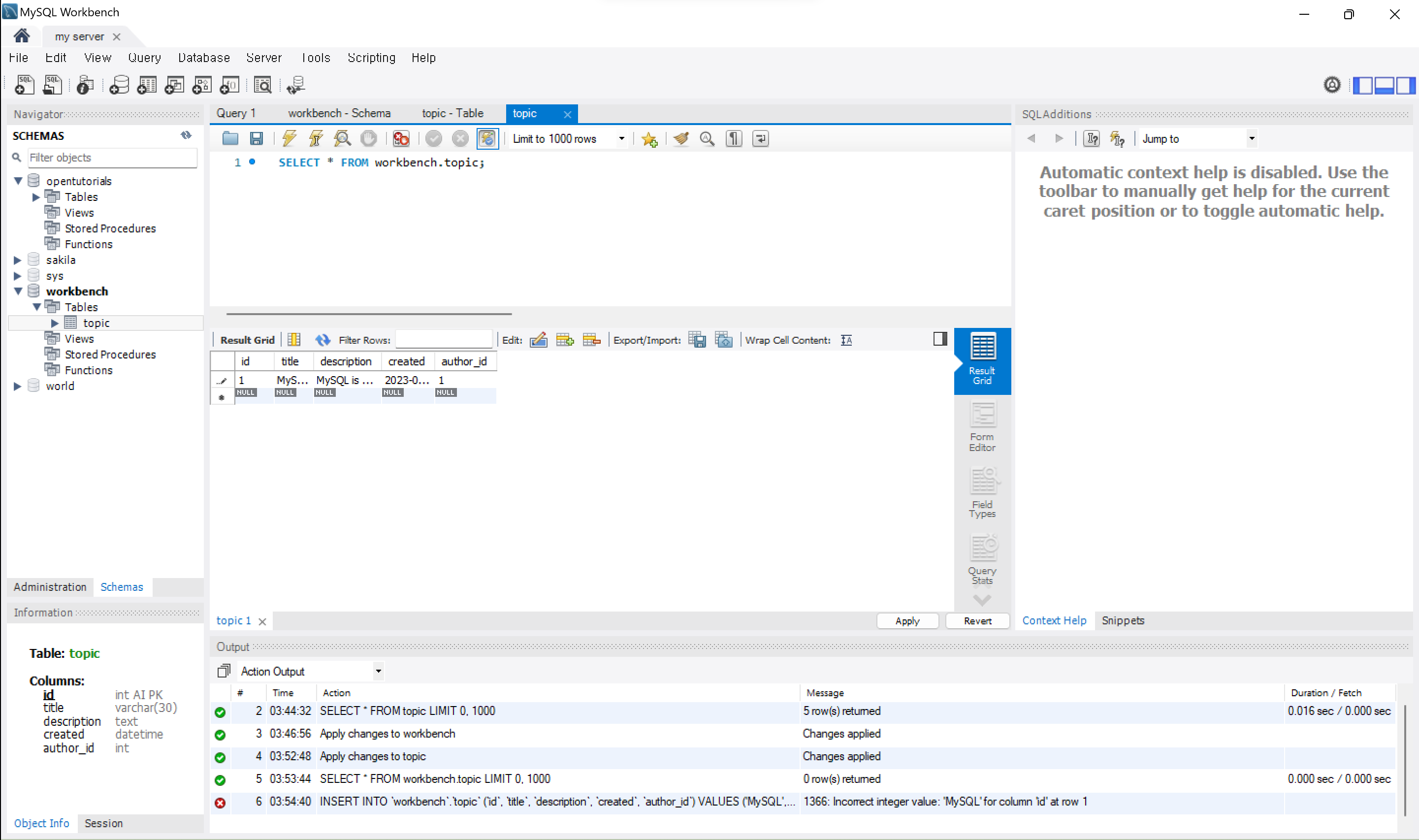This screenshot has height=840, width=1419.
Task: Switch to the workbench - Schema tab
Action: point(339,113)
